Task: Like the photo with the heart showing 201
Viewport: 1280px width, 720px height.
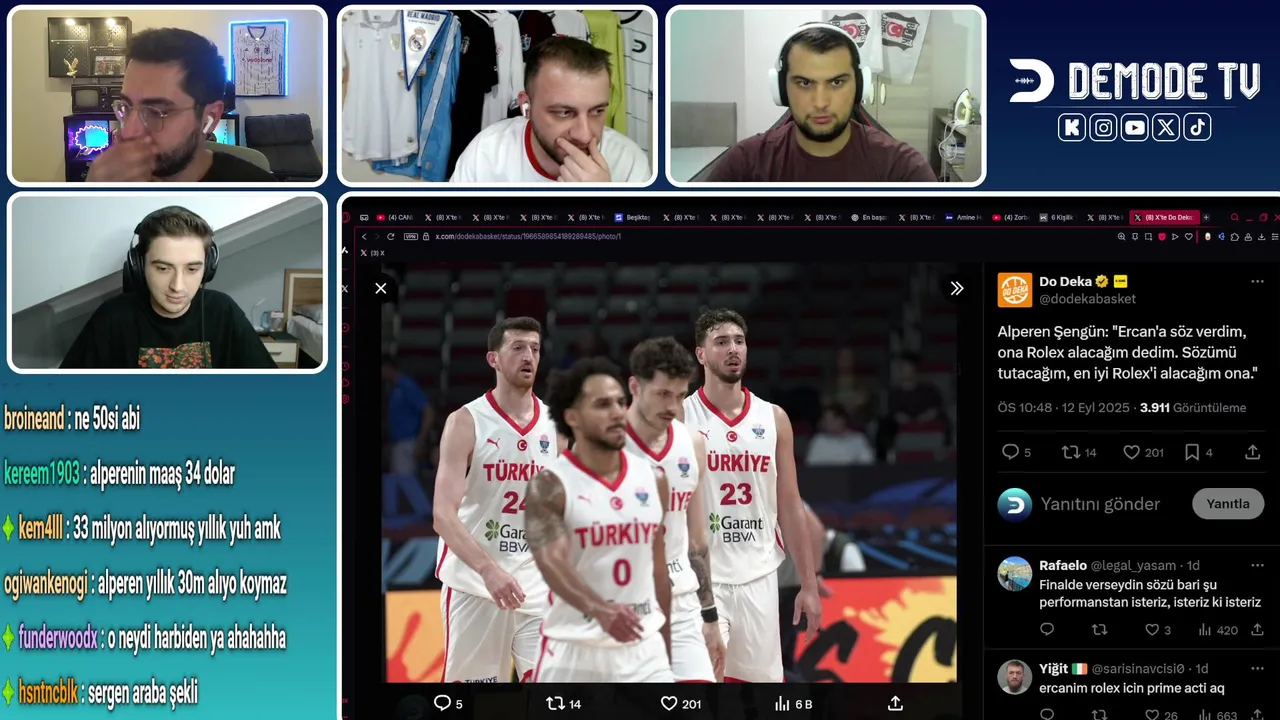Action: tap(680, 704)
